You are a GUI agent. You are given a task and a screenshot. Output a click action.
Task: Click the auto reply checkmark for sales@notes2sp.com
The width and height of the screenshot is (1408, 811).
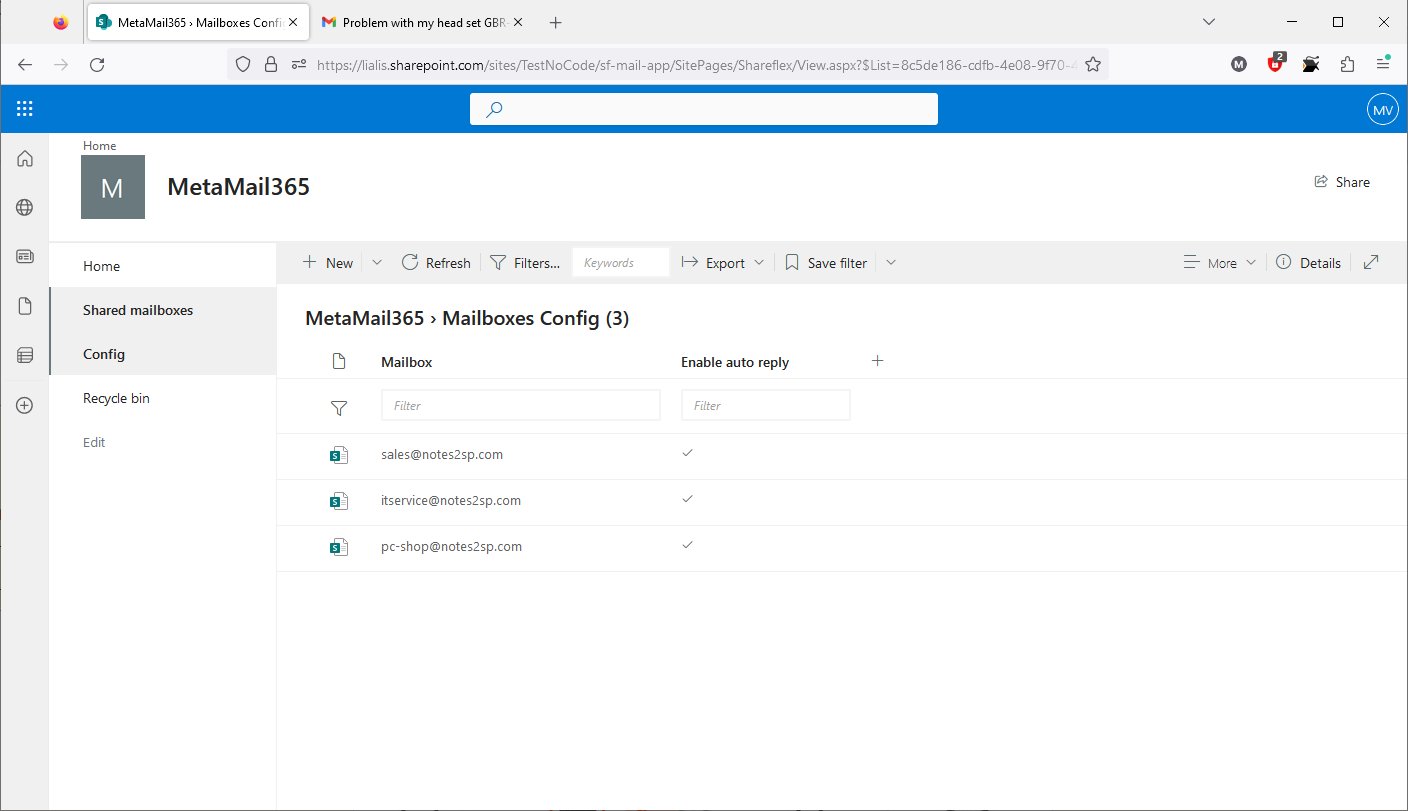coord(687,453)
